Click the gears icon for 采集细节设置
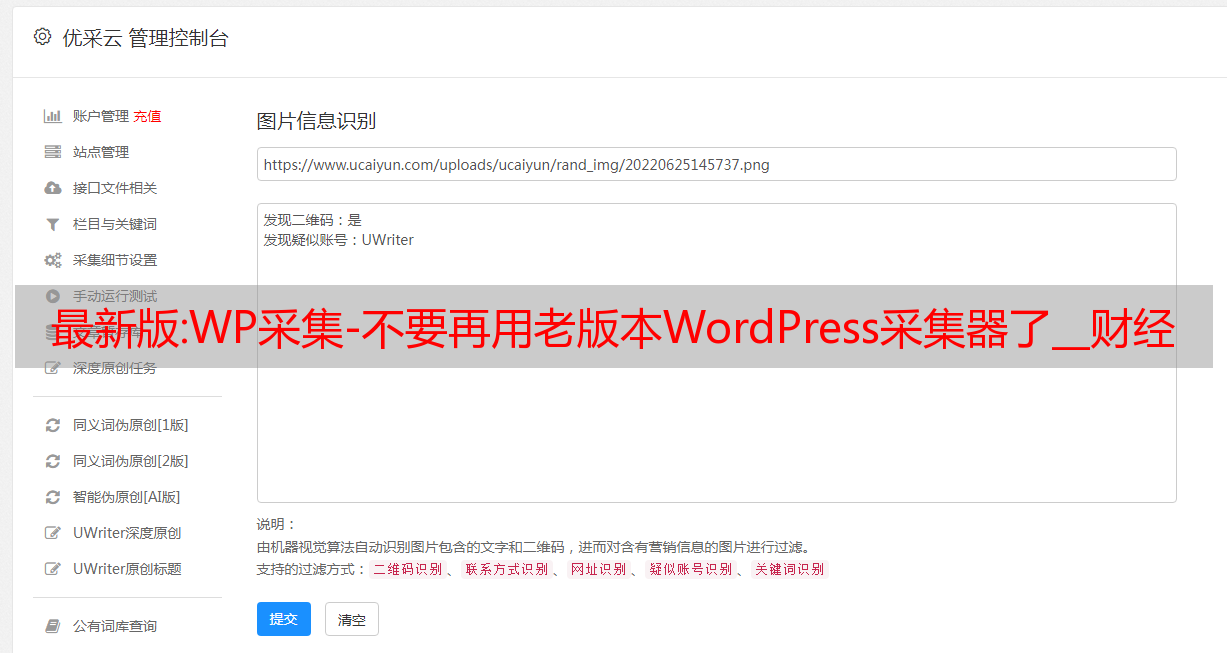The width and height of the screenshot is (1227, 653). tap(53, 260)
